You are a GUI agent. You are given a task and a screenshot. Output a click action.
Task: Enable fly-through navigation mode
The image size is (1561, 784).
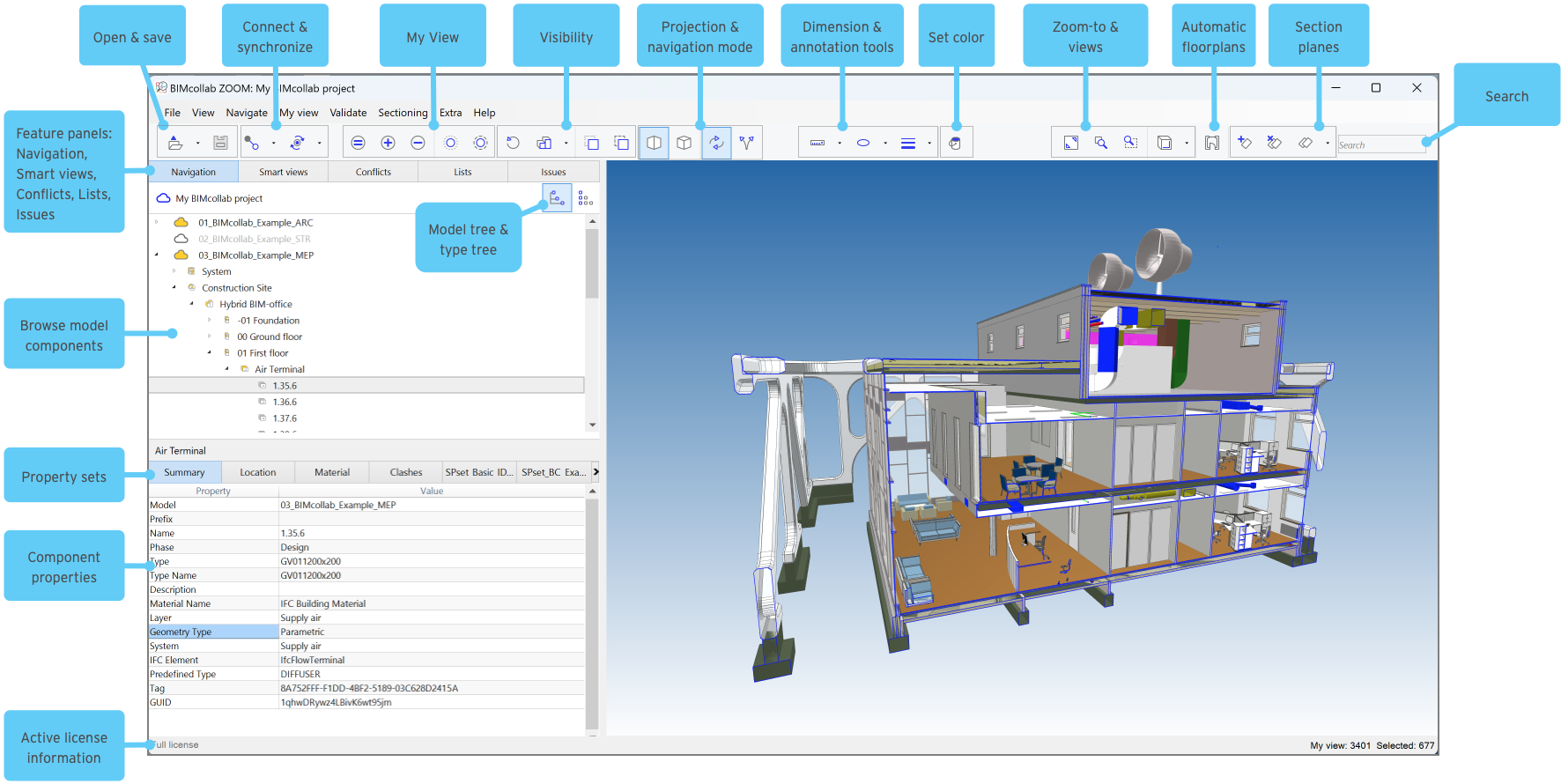747,143
